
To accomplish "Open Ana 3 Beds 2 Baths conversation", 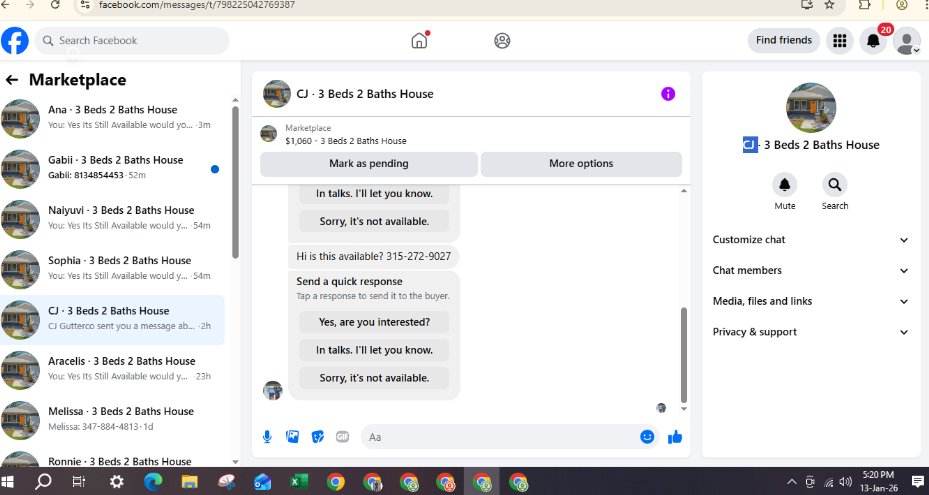I will click(113, 118).
